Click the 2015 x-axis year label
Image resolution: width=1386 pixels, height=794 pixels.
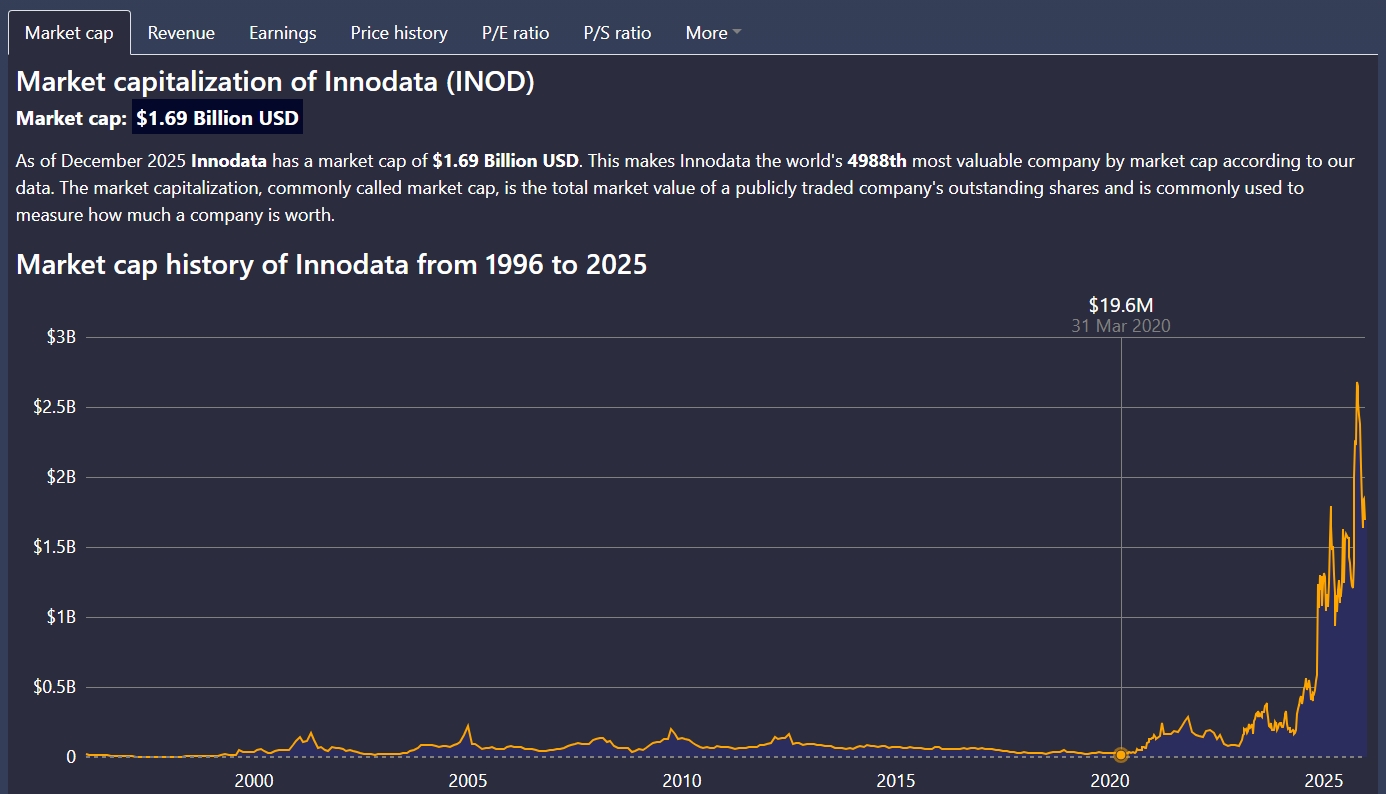(x=896, y=780)
